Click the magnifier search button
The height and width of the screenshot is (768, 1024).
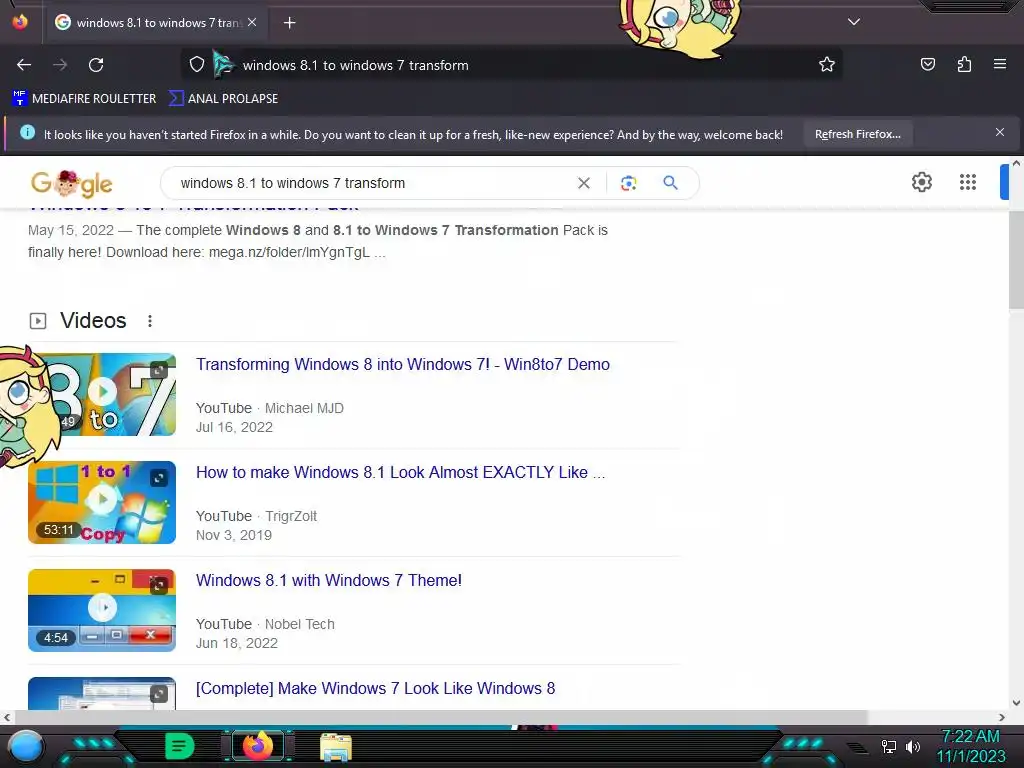click(670, 183)
